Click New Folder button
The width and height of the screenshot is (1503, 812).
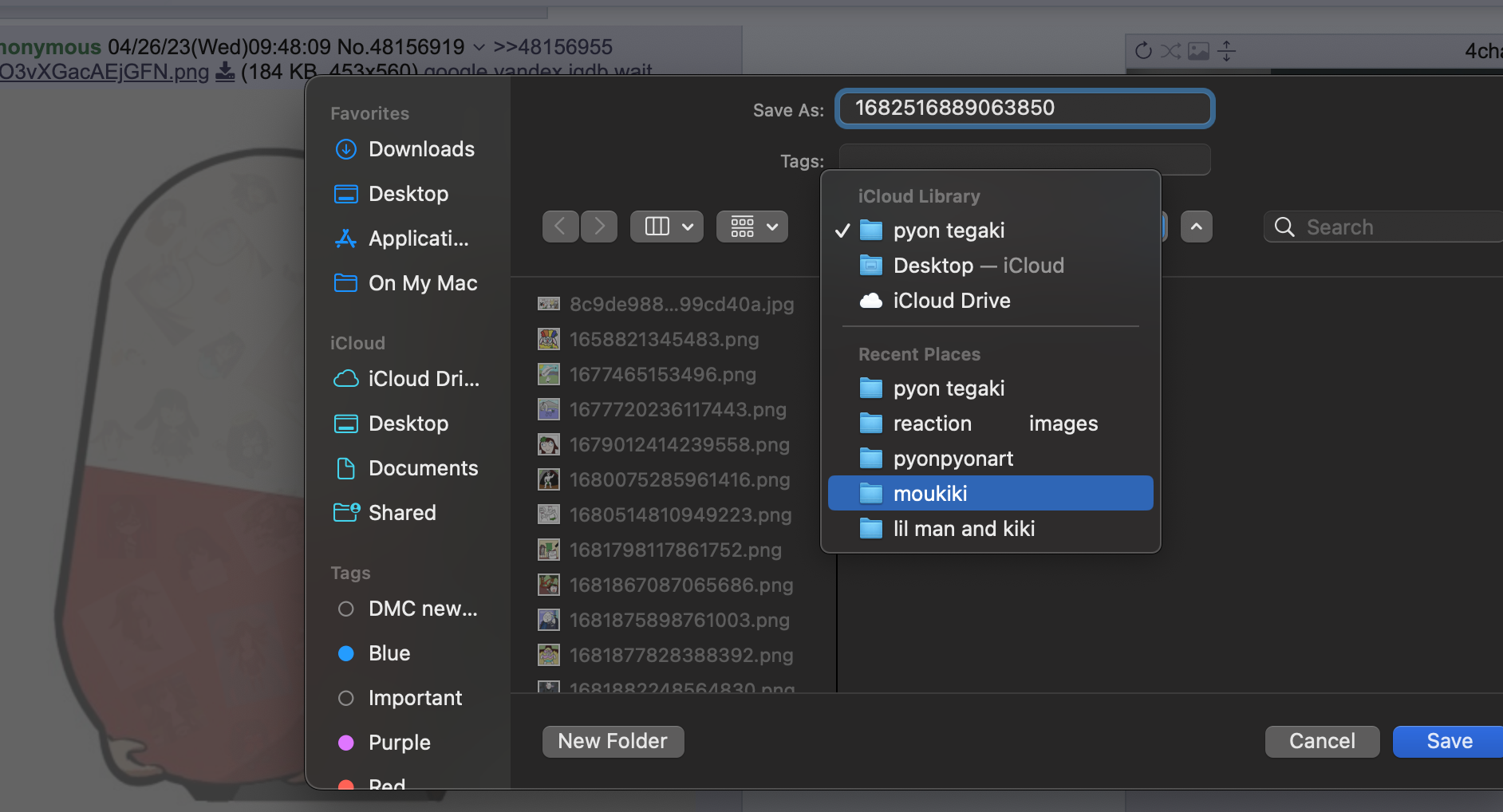coord(613,741)
